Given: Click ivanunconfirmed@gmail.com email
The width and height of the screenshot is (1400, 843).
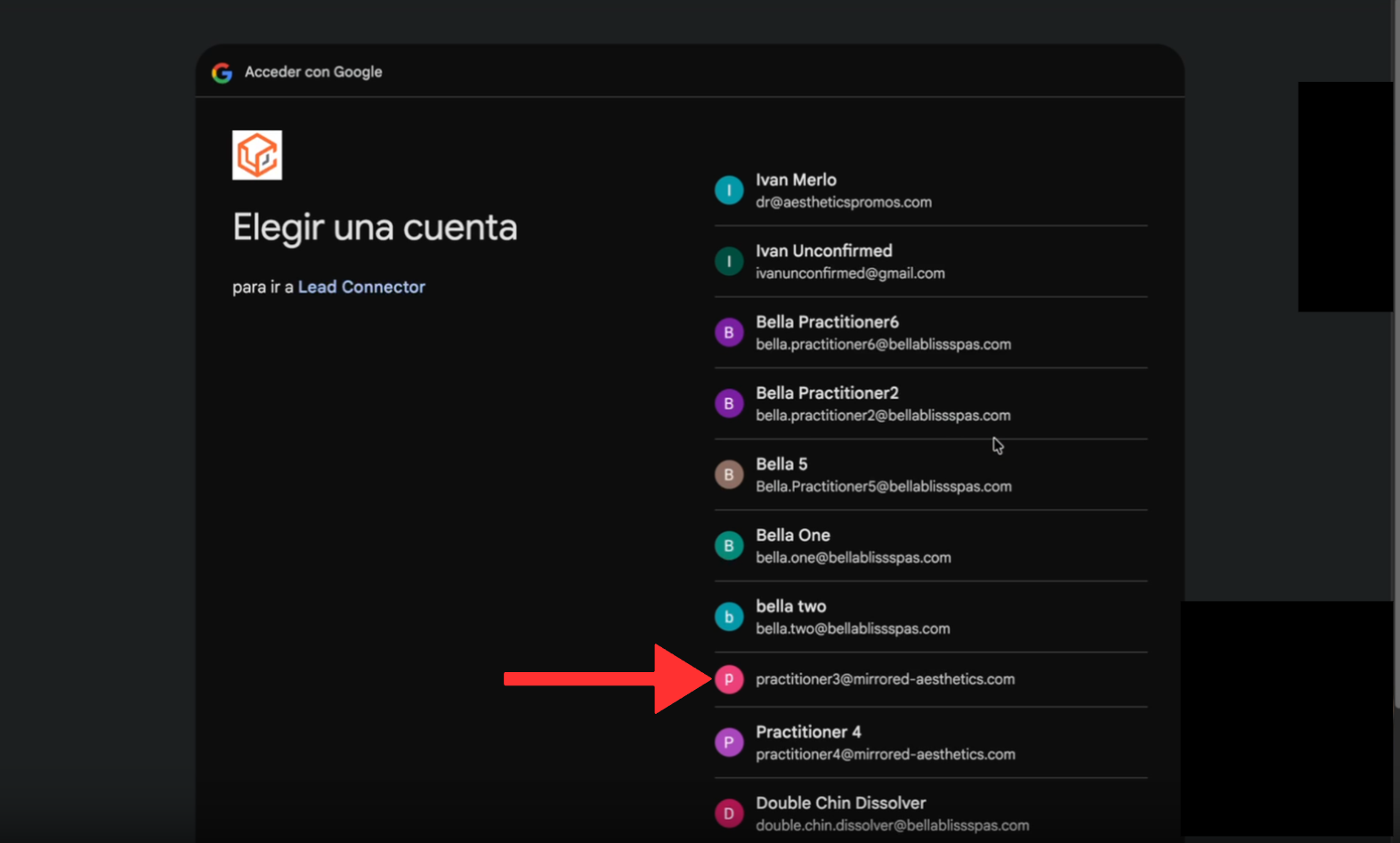Looking at the screenshot, I should click(850, 273).
